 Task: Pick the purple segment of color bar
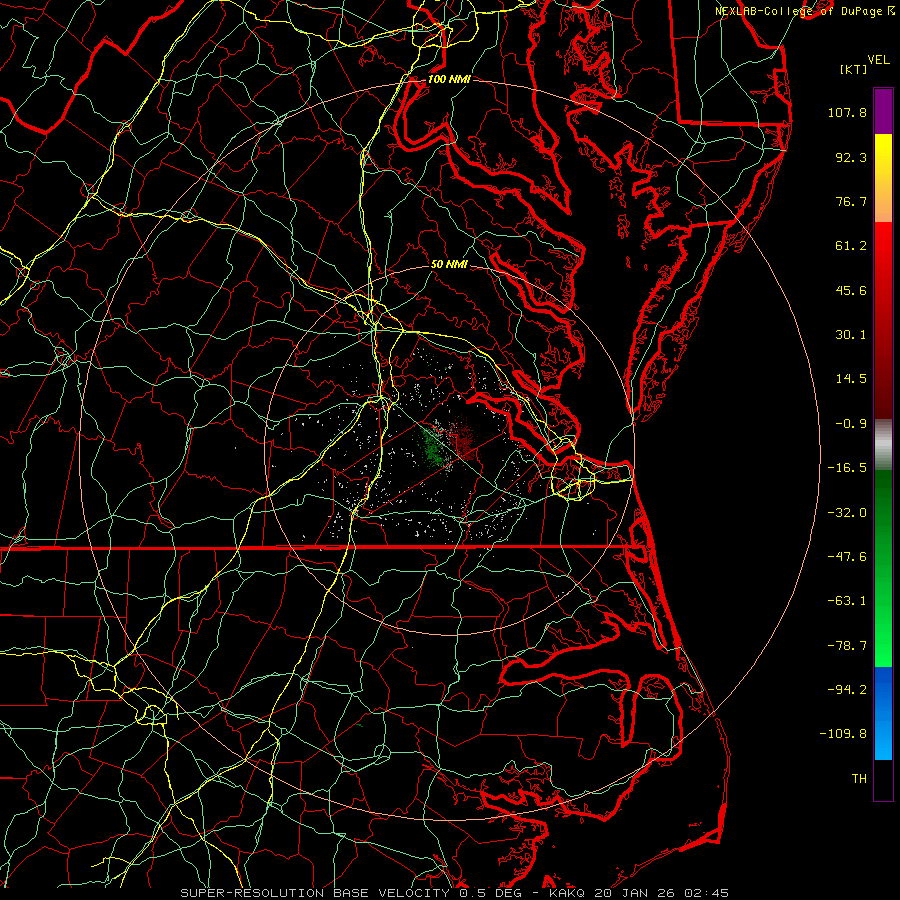883,111
